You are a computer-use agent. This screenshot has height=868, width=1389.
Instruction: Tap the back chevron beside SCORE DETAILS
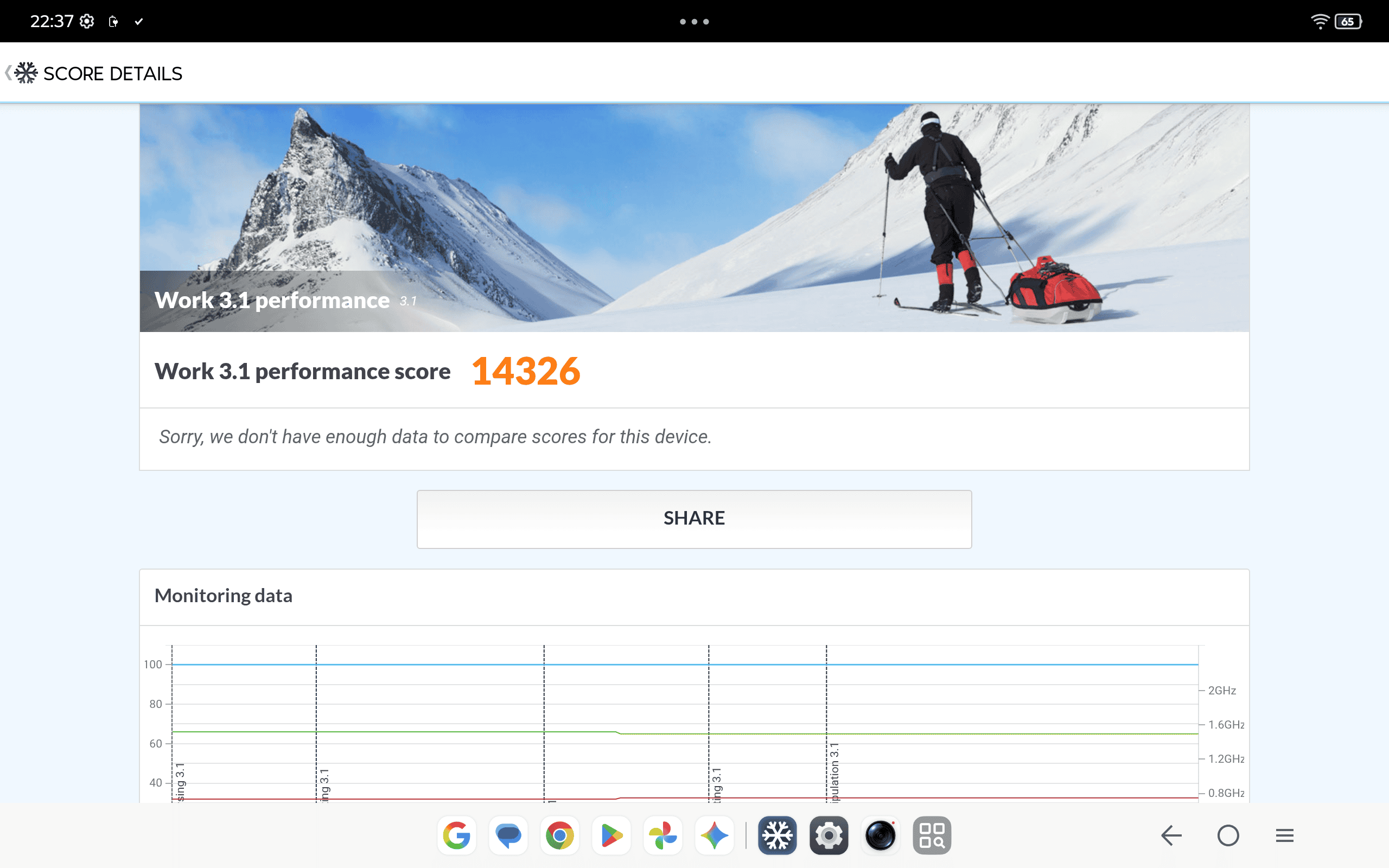pyautogui.click(x=8, y=73)
